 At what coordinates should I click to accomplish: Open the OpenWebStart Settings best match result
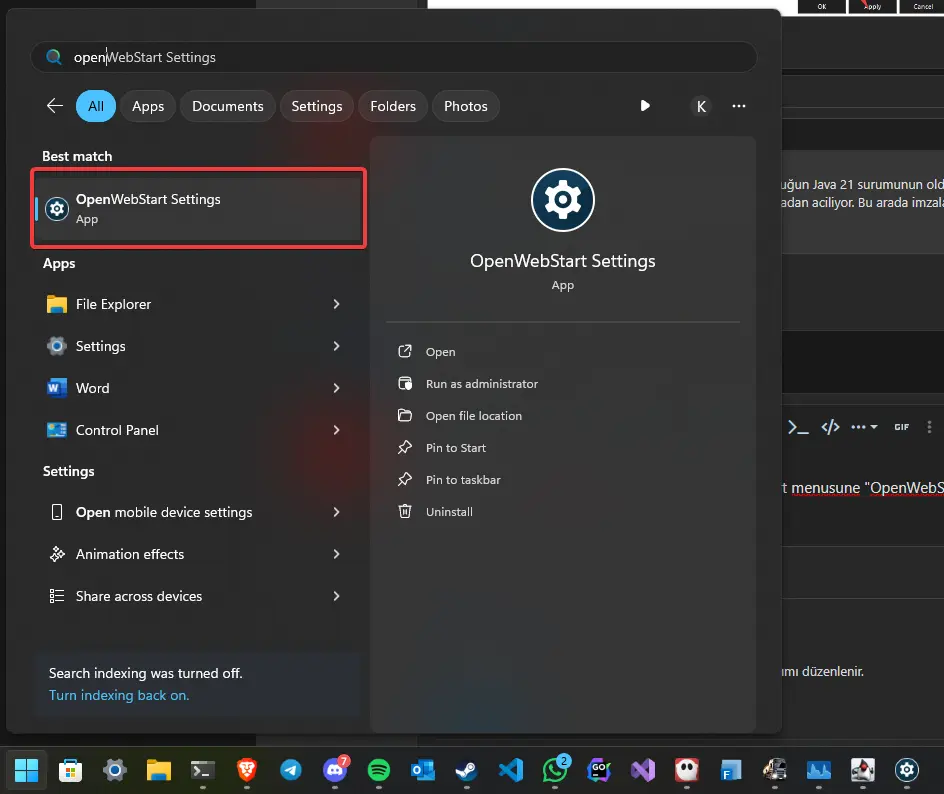pyautogui.click(x=199, y=208)
